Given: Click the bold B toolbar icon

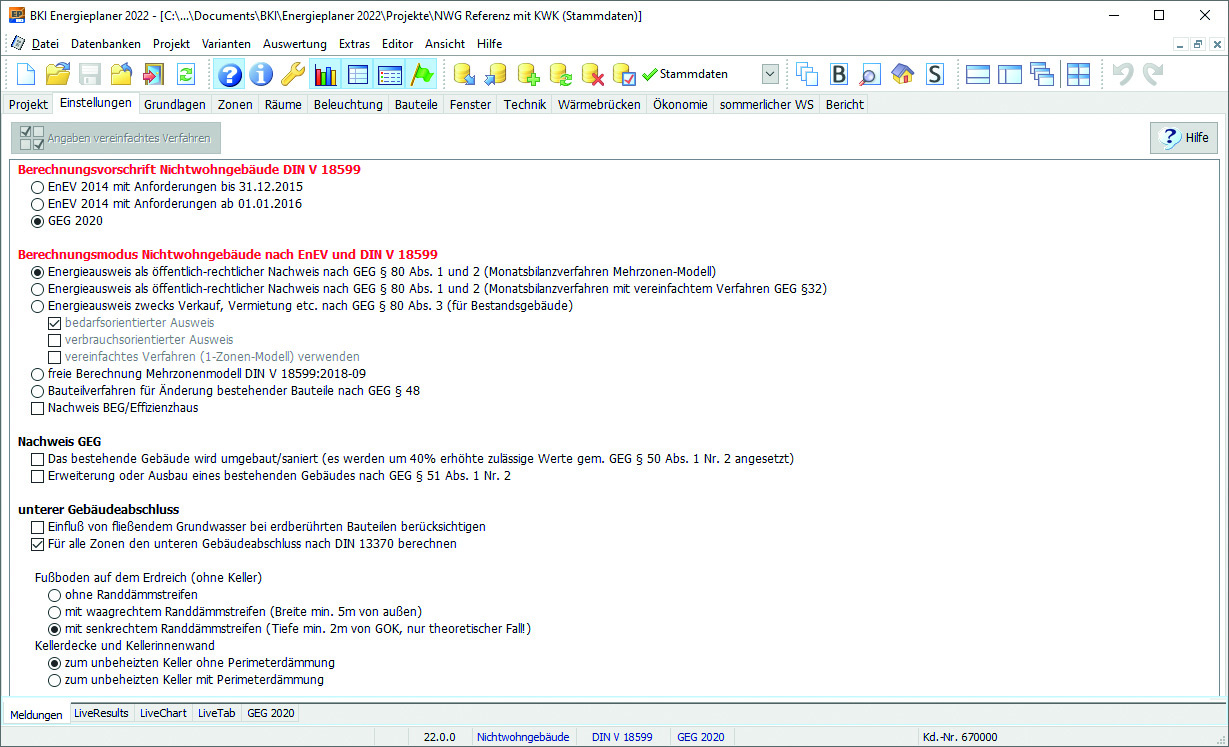Looking at the screenshot, I should point(838,74).
